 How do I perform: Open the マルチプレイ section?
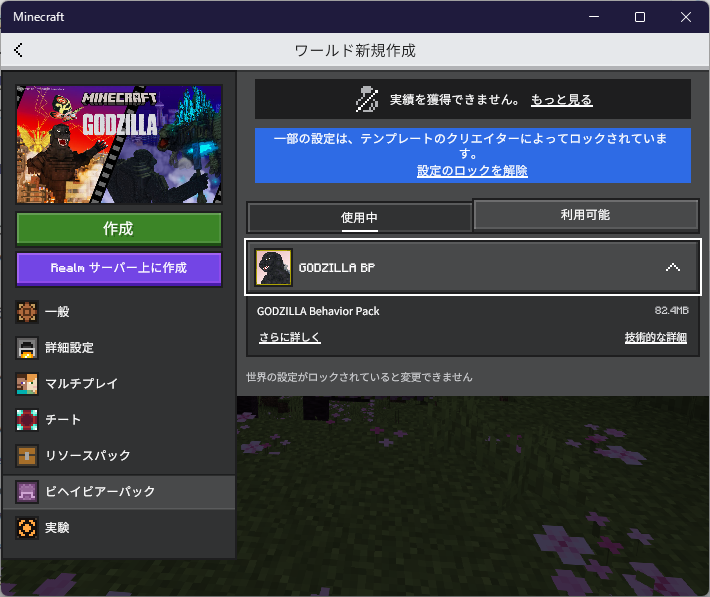point(119,384)
